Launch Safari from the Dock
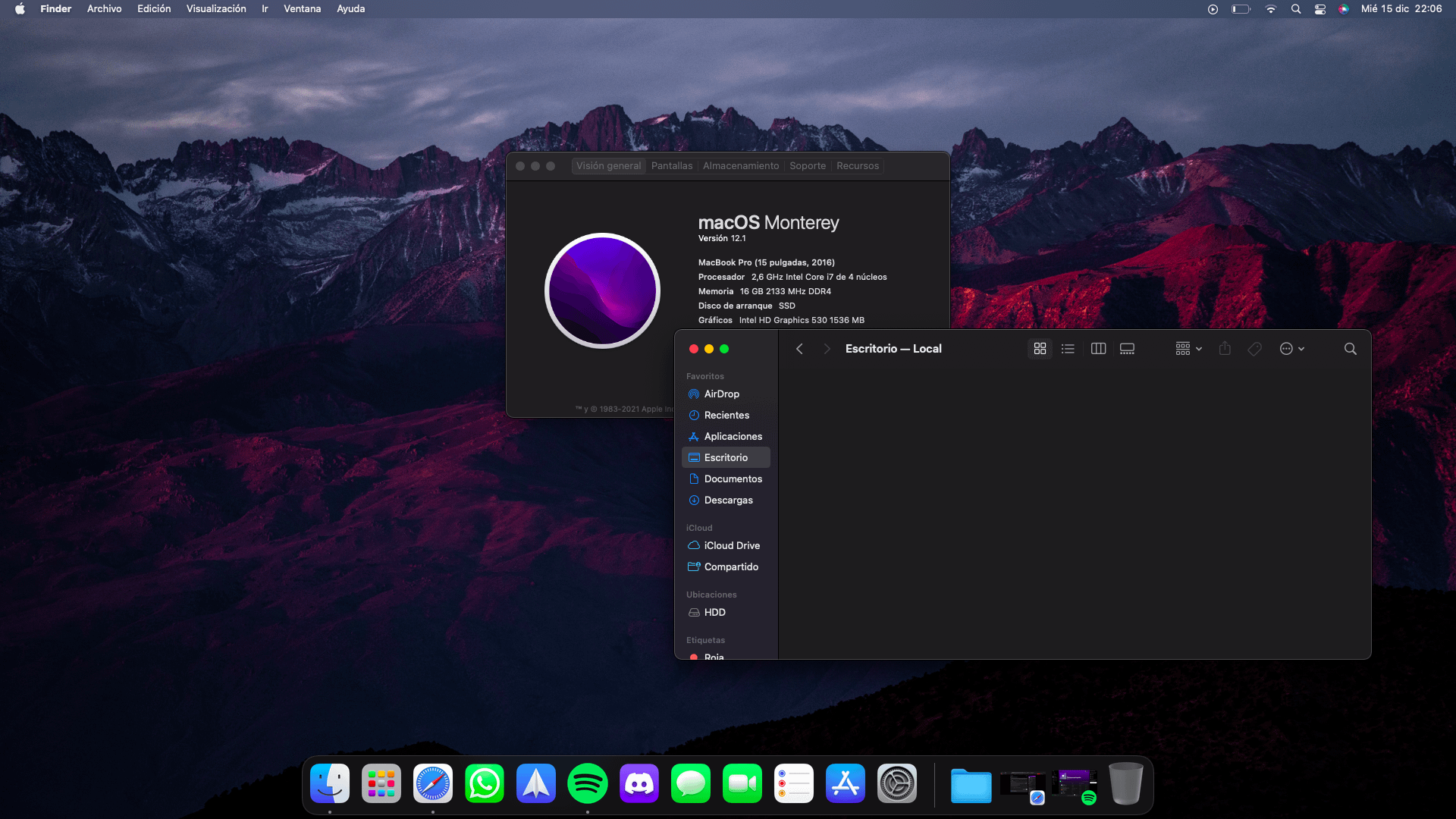The image size is (1456, 819). [x=433, y=783]
